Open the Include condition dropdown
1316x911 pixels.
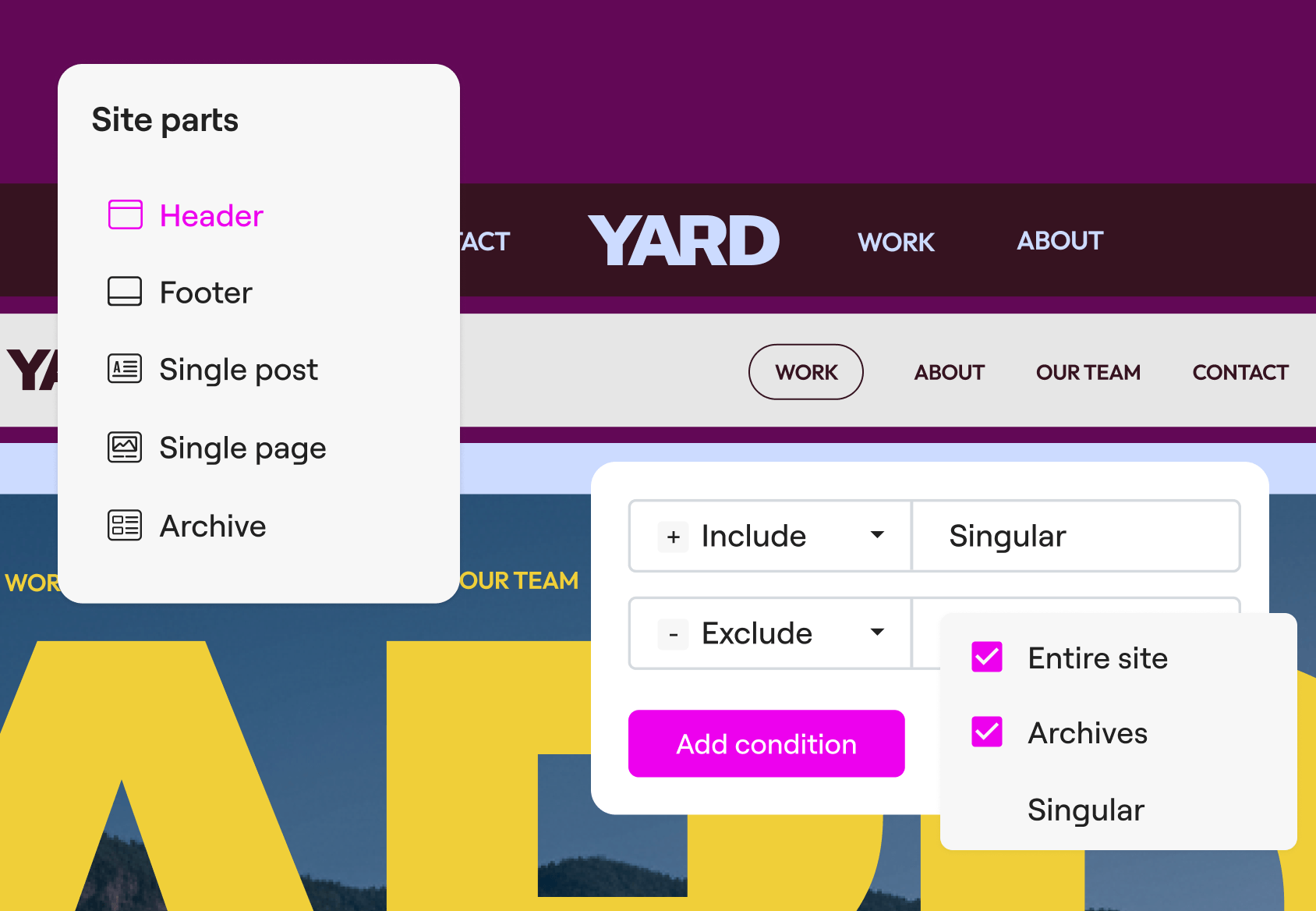878,536
